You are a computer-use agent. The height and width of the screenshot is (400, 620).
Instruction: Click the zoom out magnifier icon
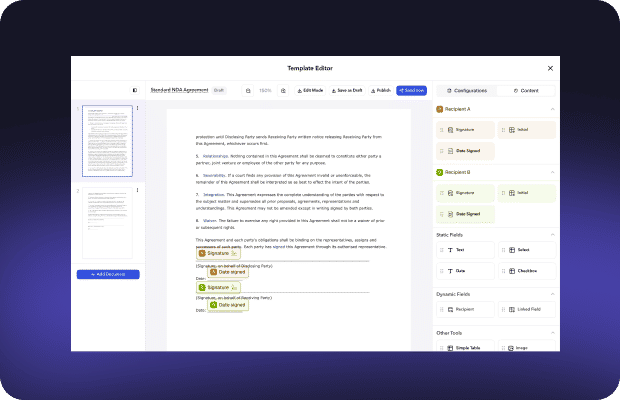[248, 91]
